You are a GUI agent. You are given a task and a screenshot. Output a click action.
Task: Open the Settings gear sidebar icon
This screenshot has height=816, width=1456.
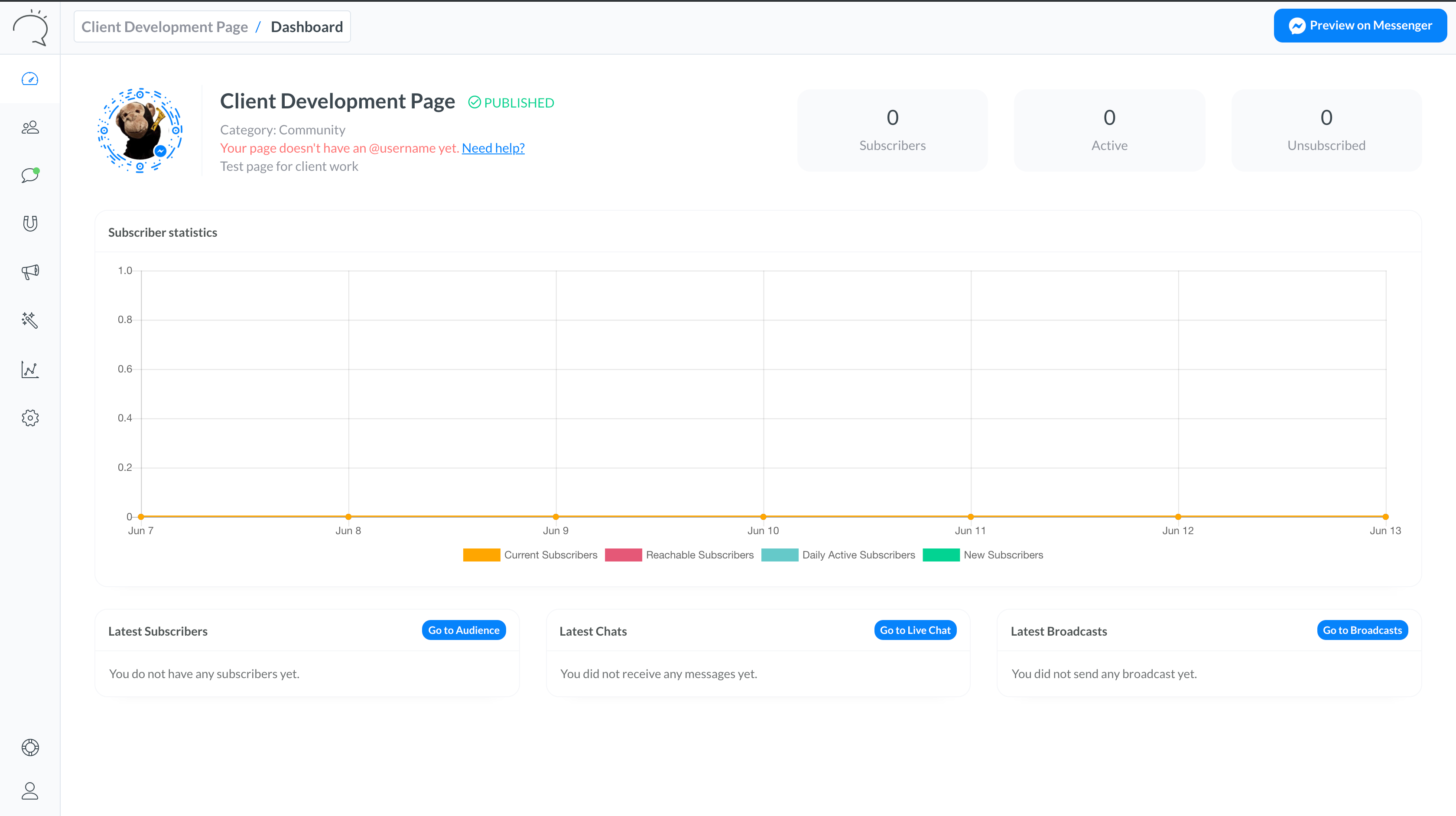tap(30, 418)
